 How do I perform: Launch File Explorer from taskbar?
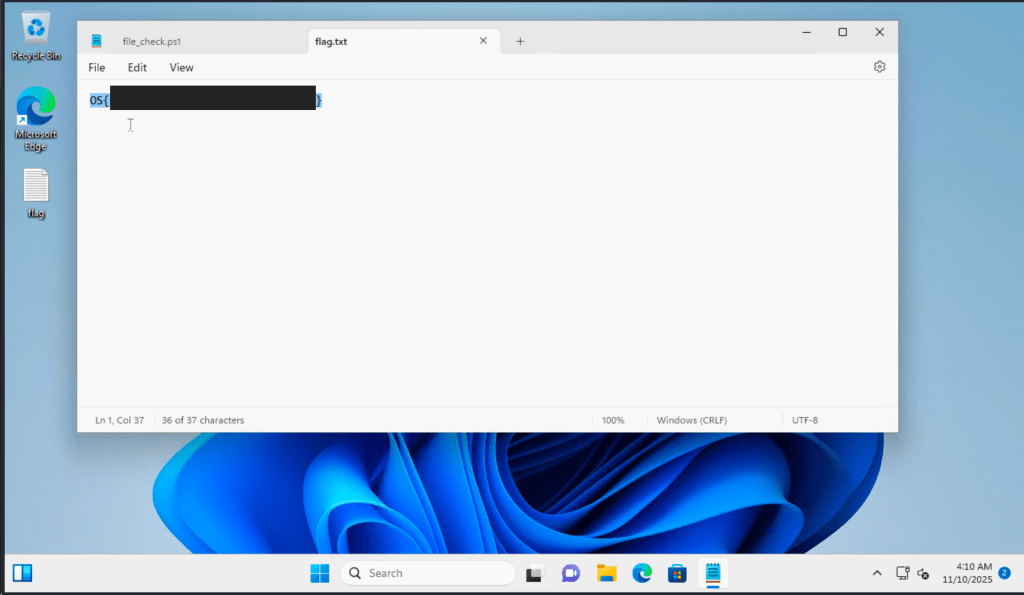point(606,573)
